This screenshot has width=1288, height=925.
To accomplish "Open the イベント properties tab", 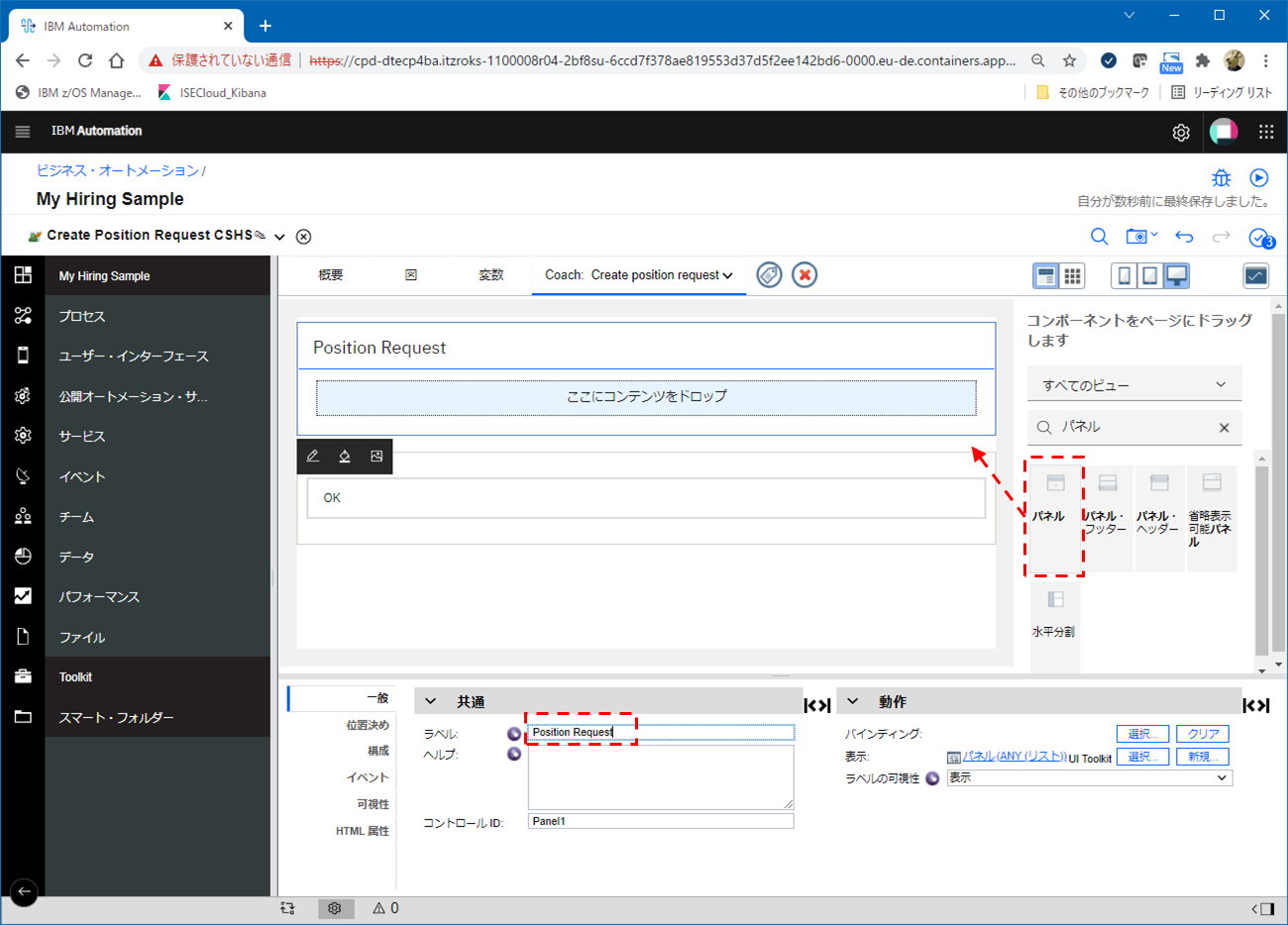I will (x=368, y=777).
